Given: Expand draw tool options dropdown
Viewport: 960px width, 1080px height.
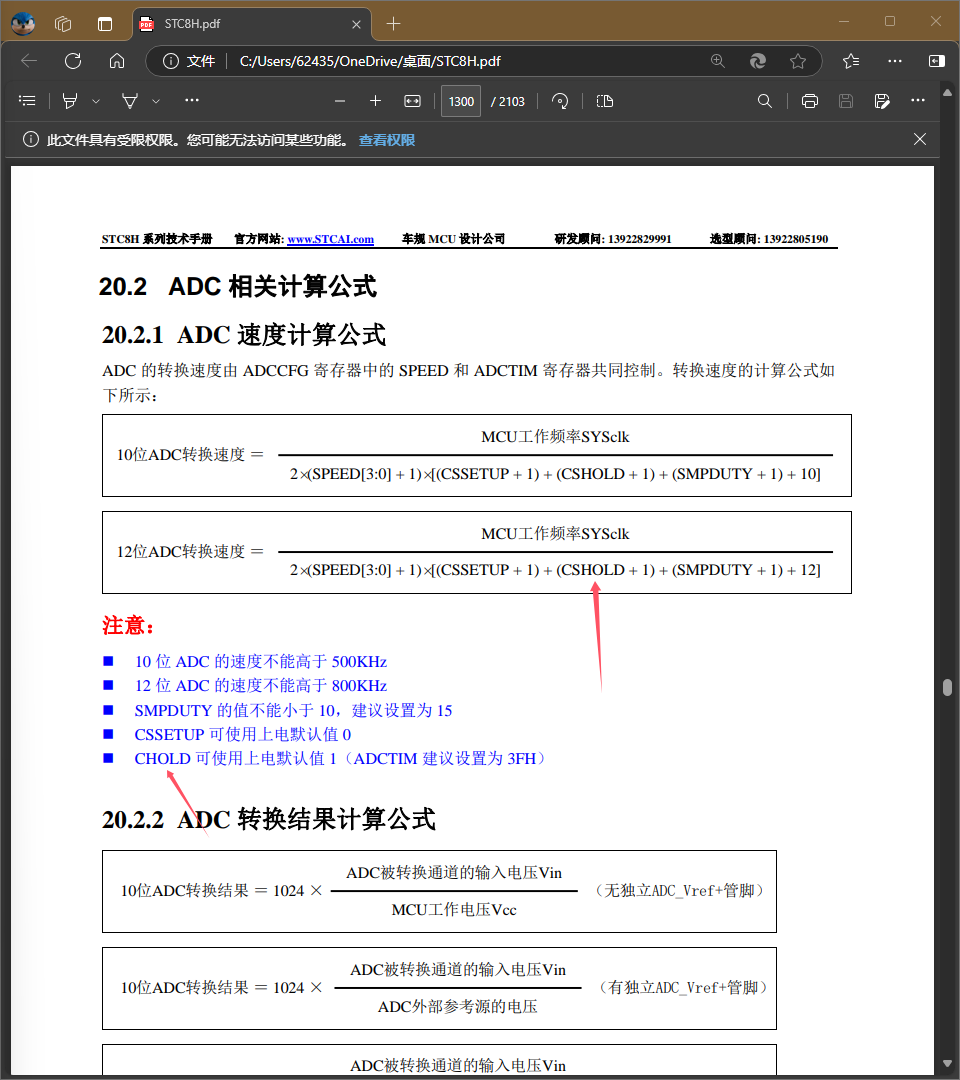Looking at the screenshot, I should click(156, 101).
